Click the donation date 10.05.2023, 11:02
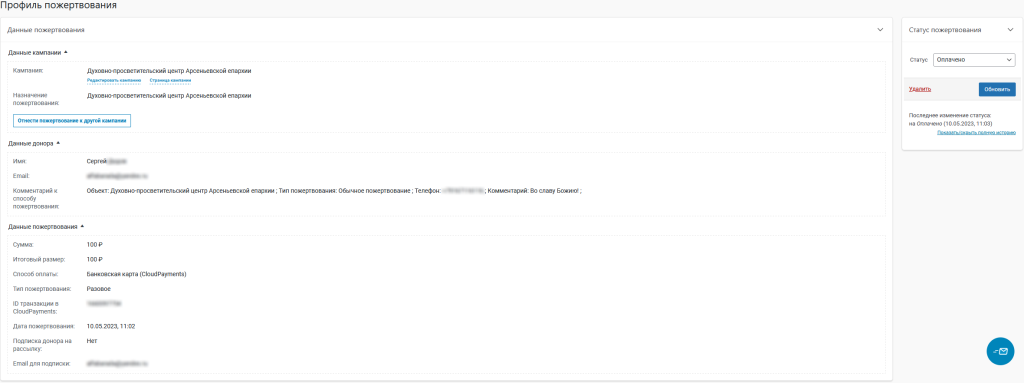 (x=110, y=325)
